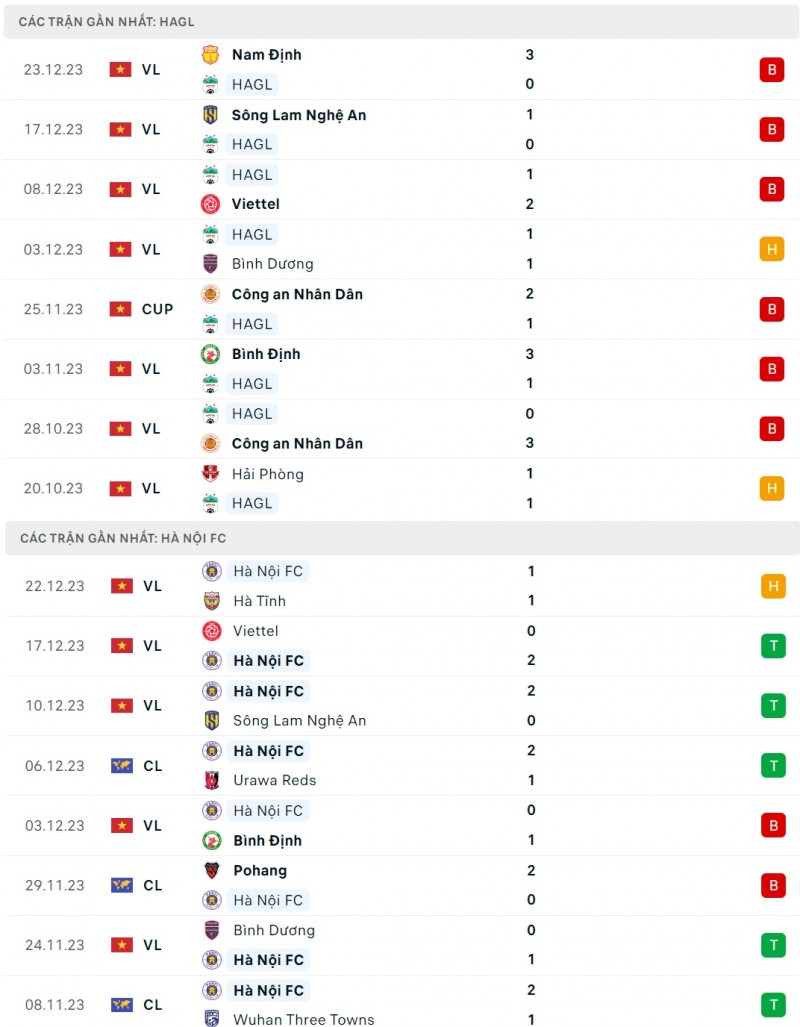Viewport: 800px width, 1027px height.
Task: Select the 'Các trận gần nhất: HAGL' header
Action: (107, 21)
